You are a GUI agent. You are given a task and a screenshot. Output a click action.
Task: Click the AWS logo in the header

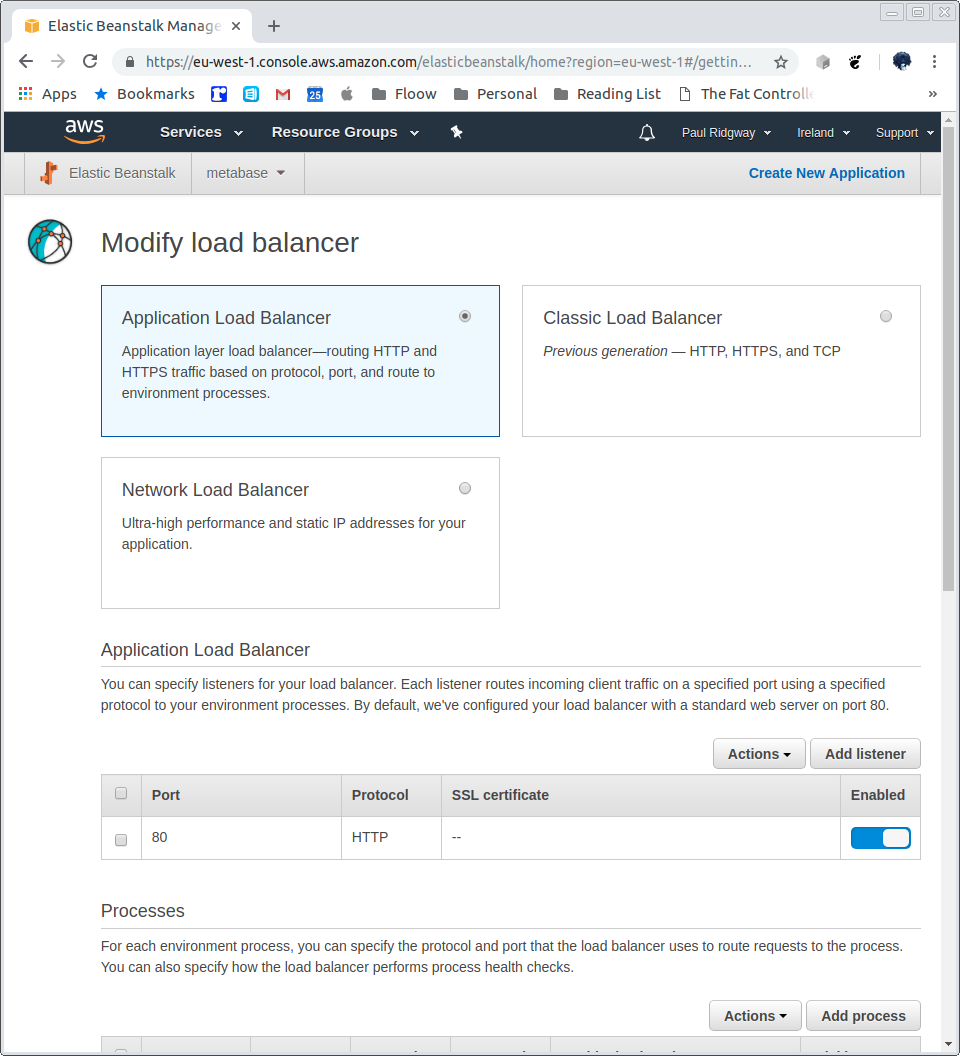[x=85, y=131]
